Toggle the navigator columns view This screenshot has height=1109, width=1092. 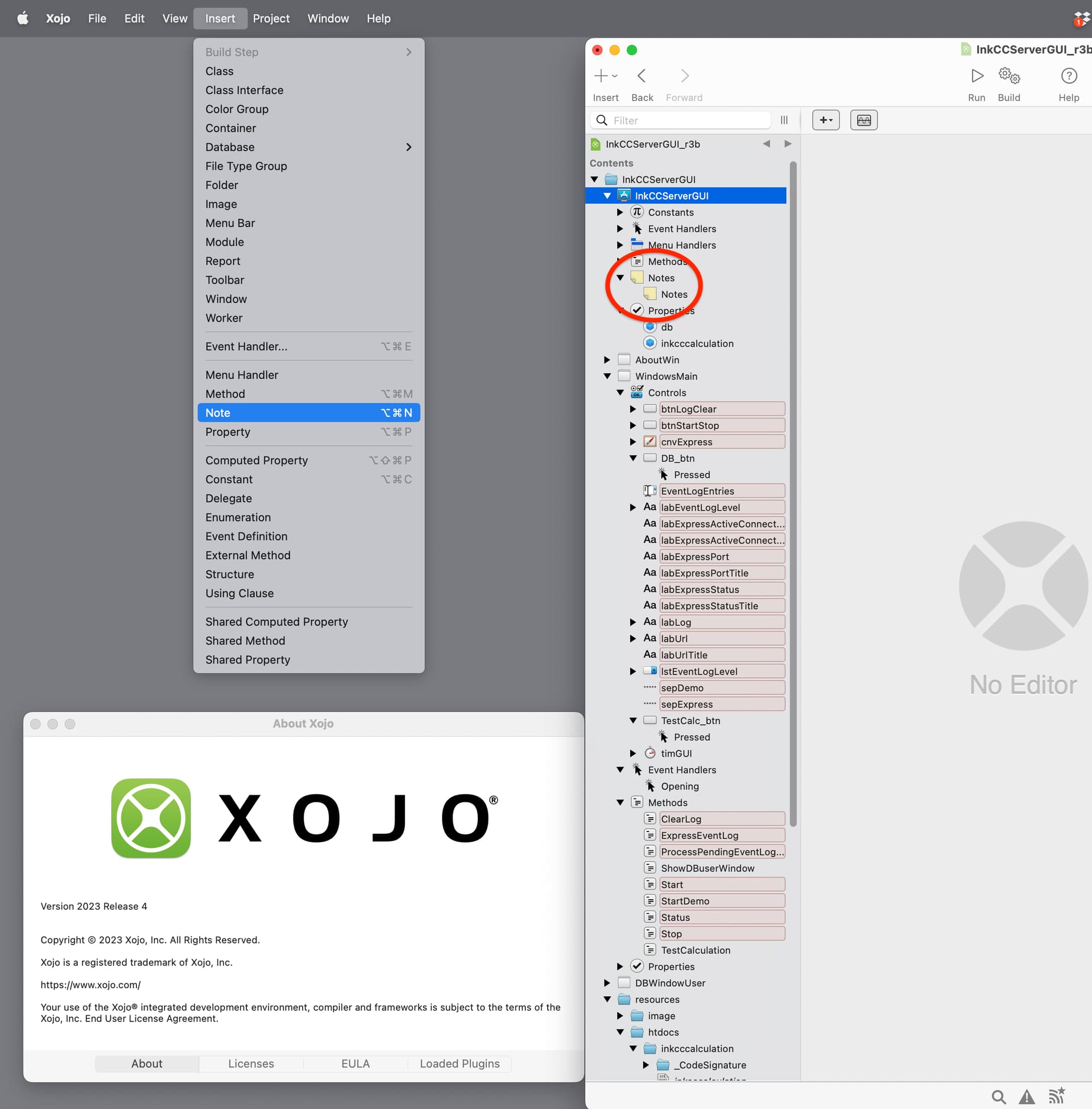tap(784, 120)
